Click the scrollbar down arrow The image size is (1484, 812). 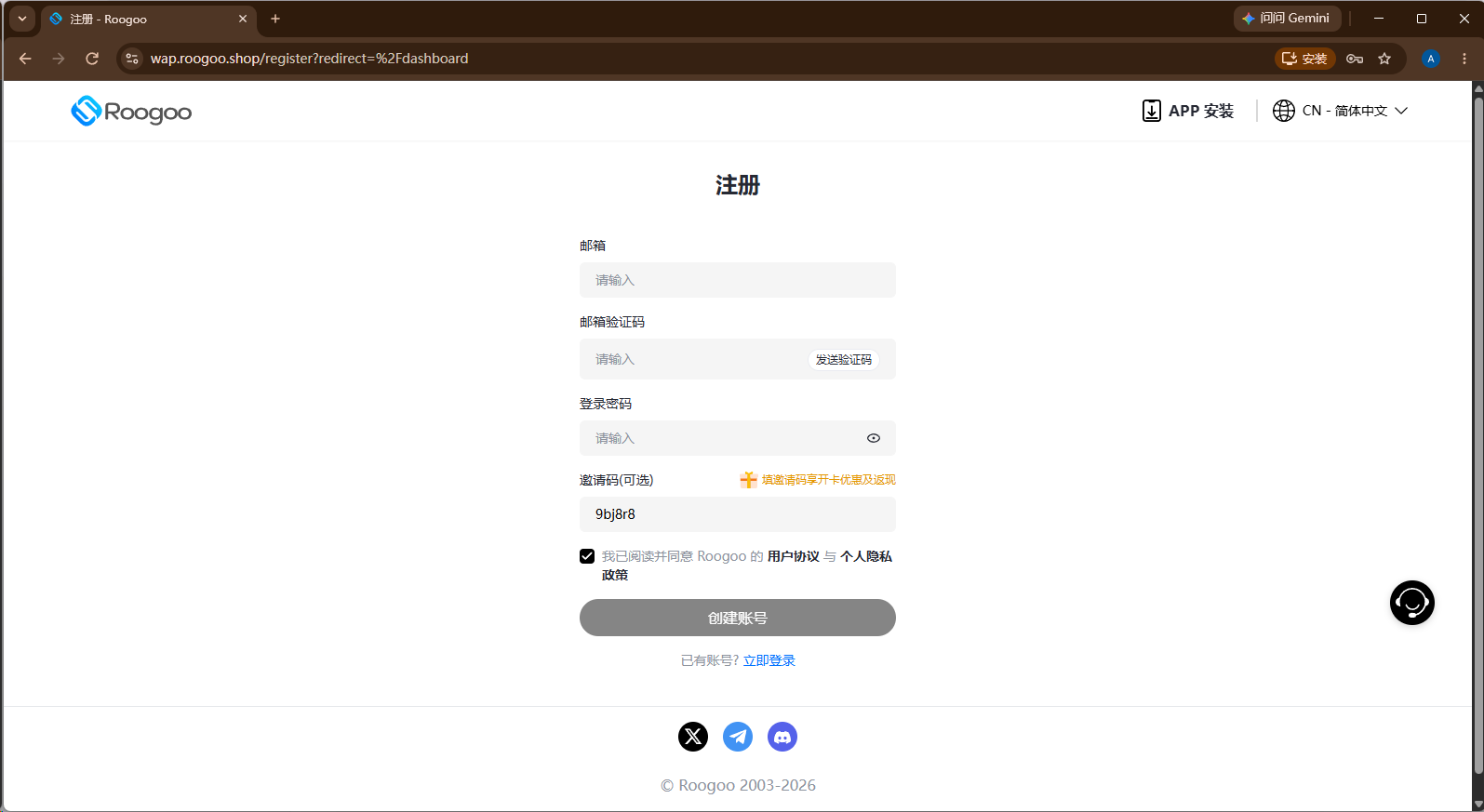1478,805
